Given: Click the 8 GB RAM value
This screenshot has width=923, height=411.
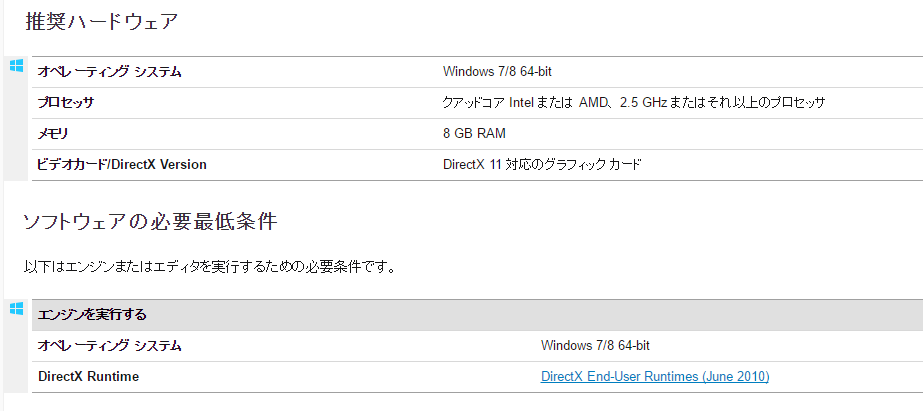Looking at the screenshot, I should [474, 134].
